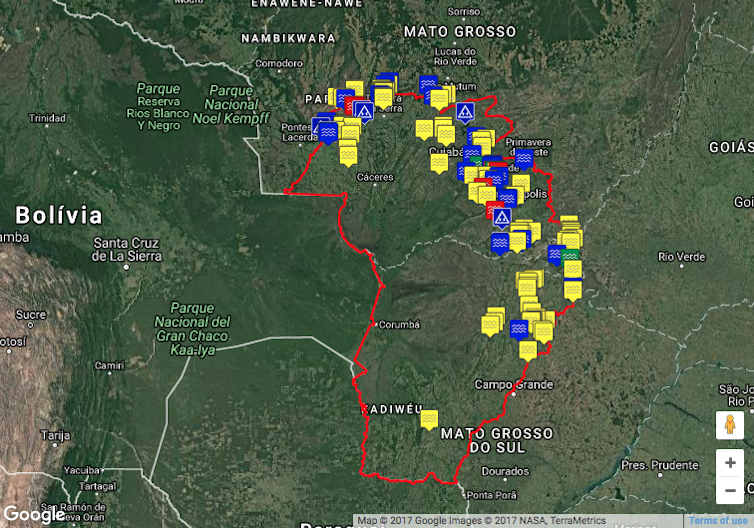The height and width of the screenshot is (529, 754).
Task: Click blue wave marker at Primavera do Leste
Action: 524,158
